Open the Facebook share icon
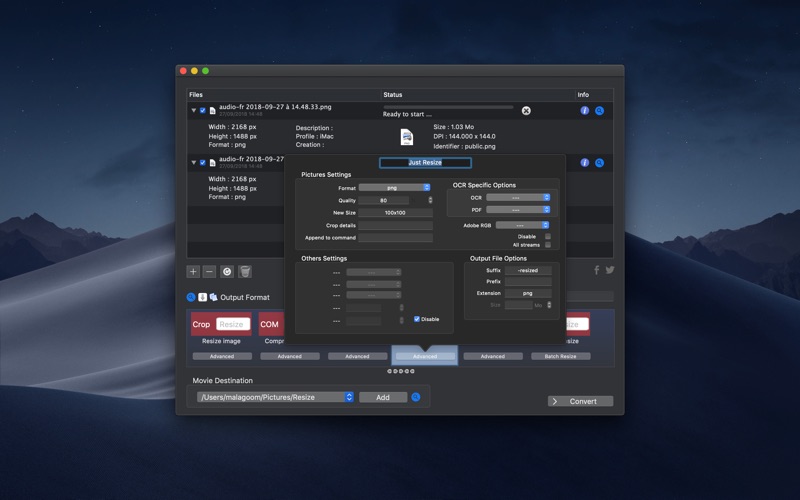 point(596,270)
